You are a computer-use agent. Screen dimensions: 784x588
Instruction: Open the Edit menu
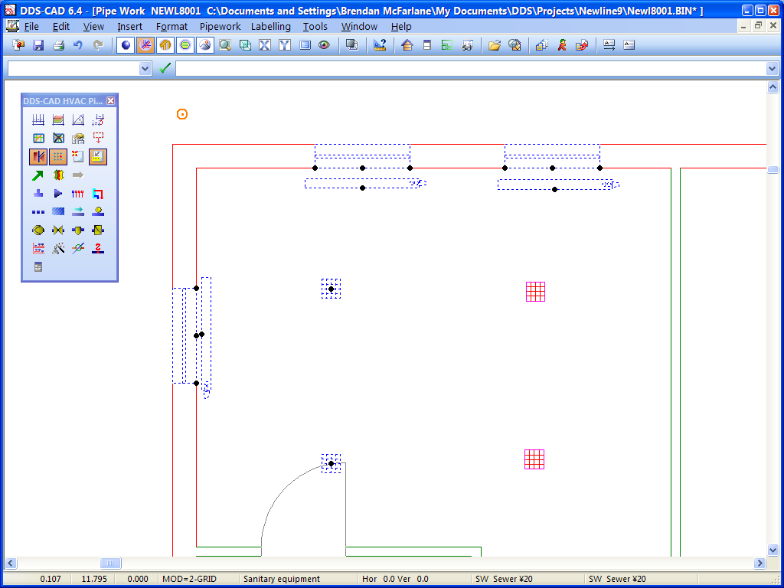[61, 26]
